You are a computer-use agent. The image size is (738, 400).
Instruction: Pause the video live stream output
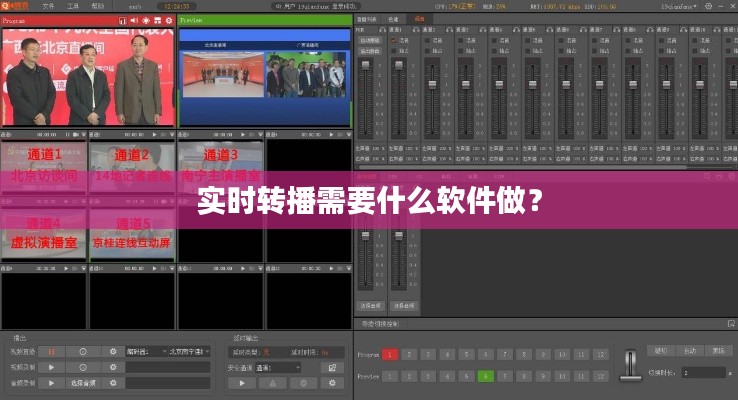click(x=52, y=352)
